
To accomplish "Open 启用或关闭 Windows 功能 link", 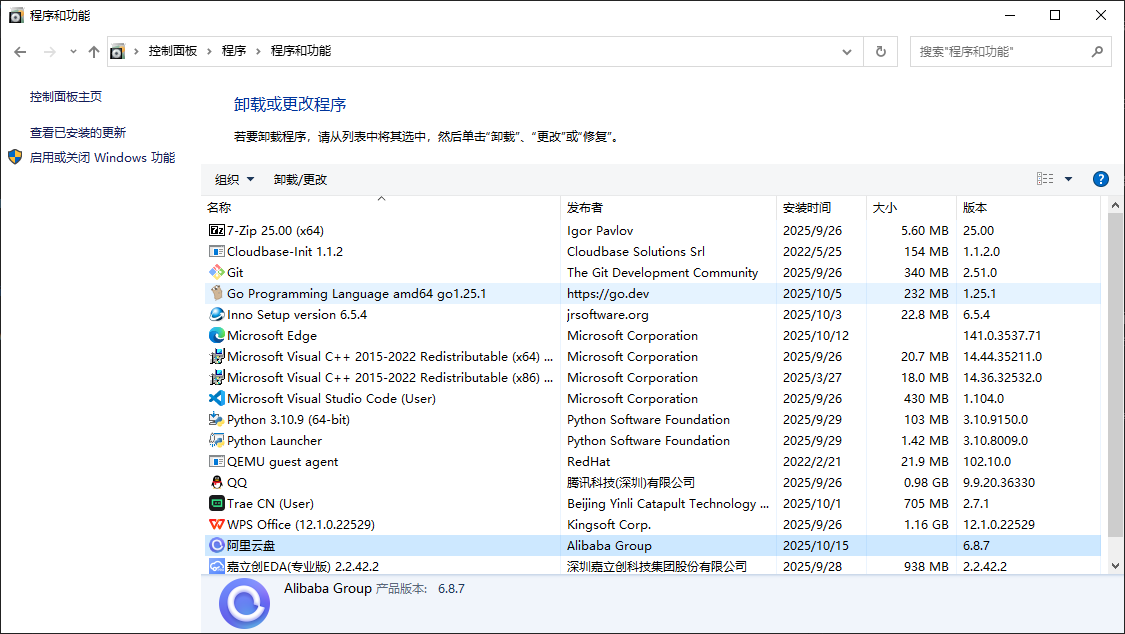I will (x=102, y=157).
